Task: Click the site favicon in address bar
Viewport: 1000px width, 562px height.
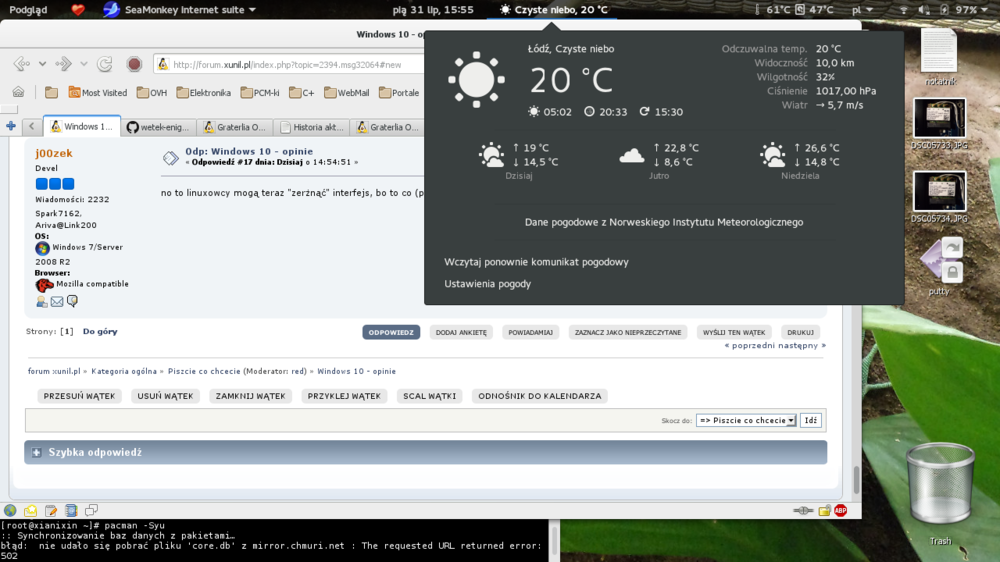Action: 163,64
